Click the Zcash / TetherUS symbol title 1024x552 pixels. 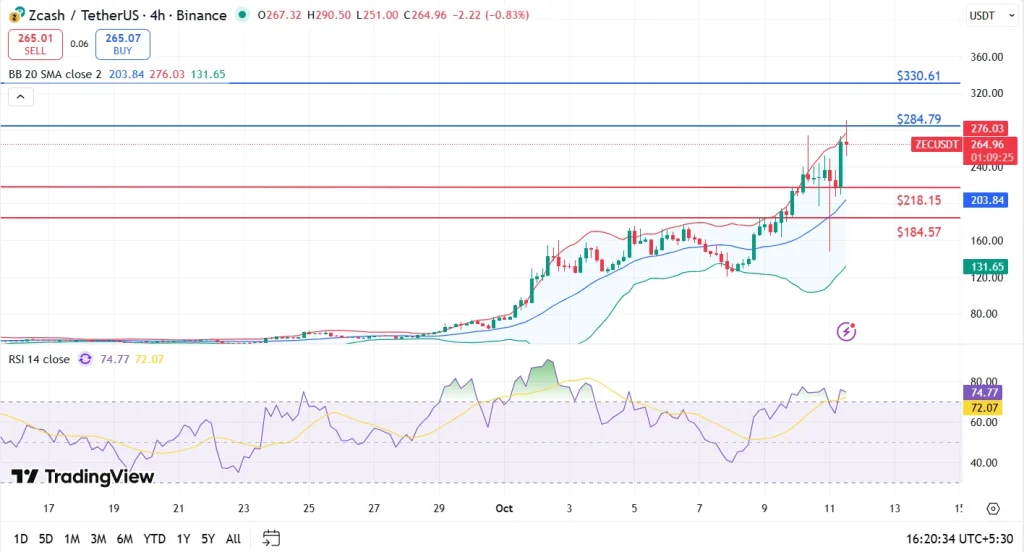click(82, 15)
